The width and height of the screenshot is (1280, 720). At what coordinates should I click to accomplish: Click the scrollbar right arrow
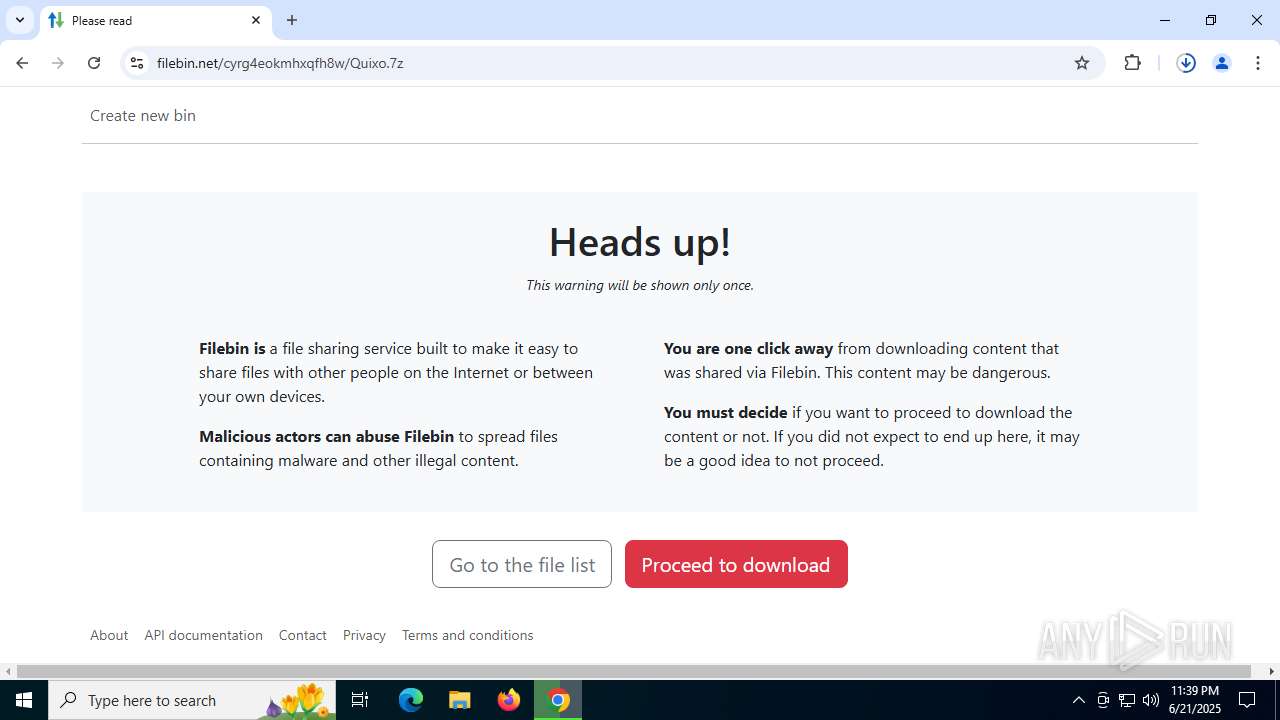pos(1272,671)
